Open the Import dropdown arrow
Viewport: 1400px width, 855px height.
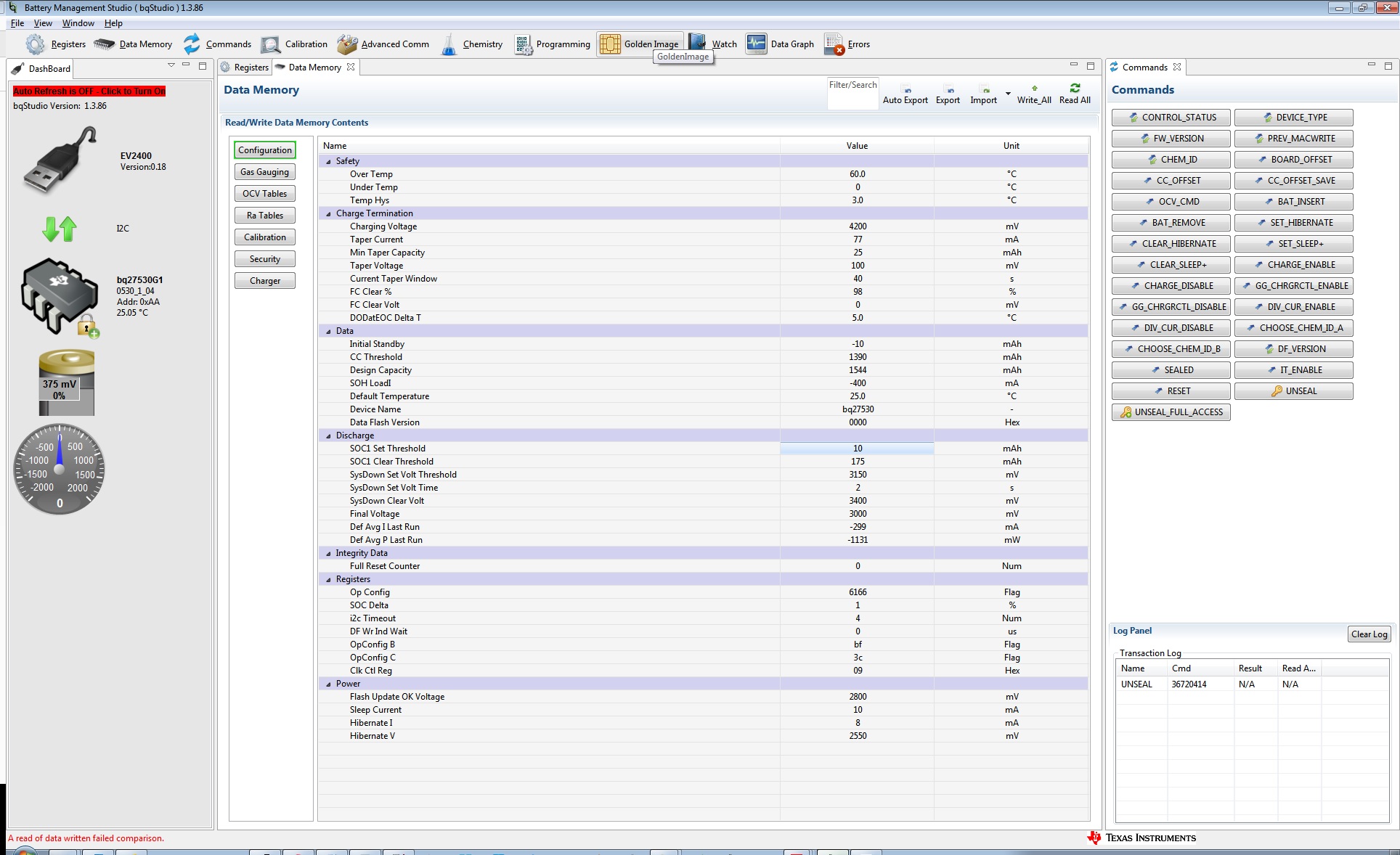click(x=1008, y=94)
